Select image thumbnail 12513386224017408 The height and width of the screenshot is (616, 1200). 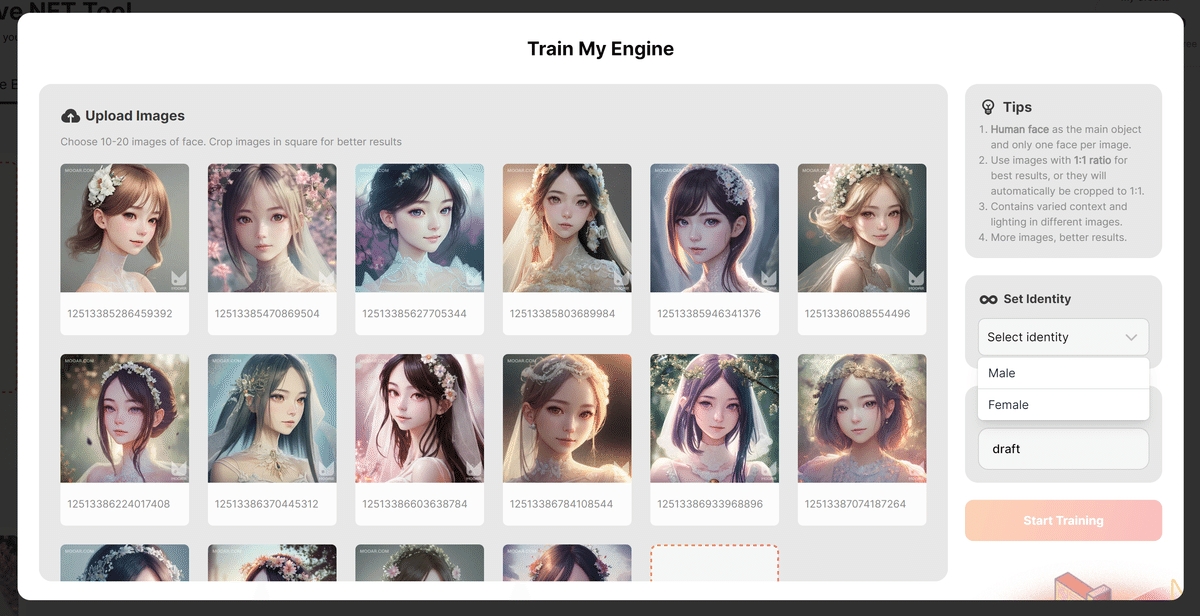tap(124, 418)
